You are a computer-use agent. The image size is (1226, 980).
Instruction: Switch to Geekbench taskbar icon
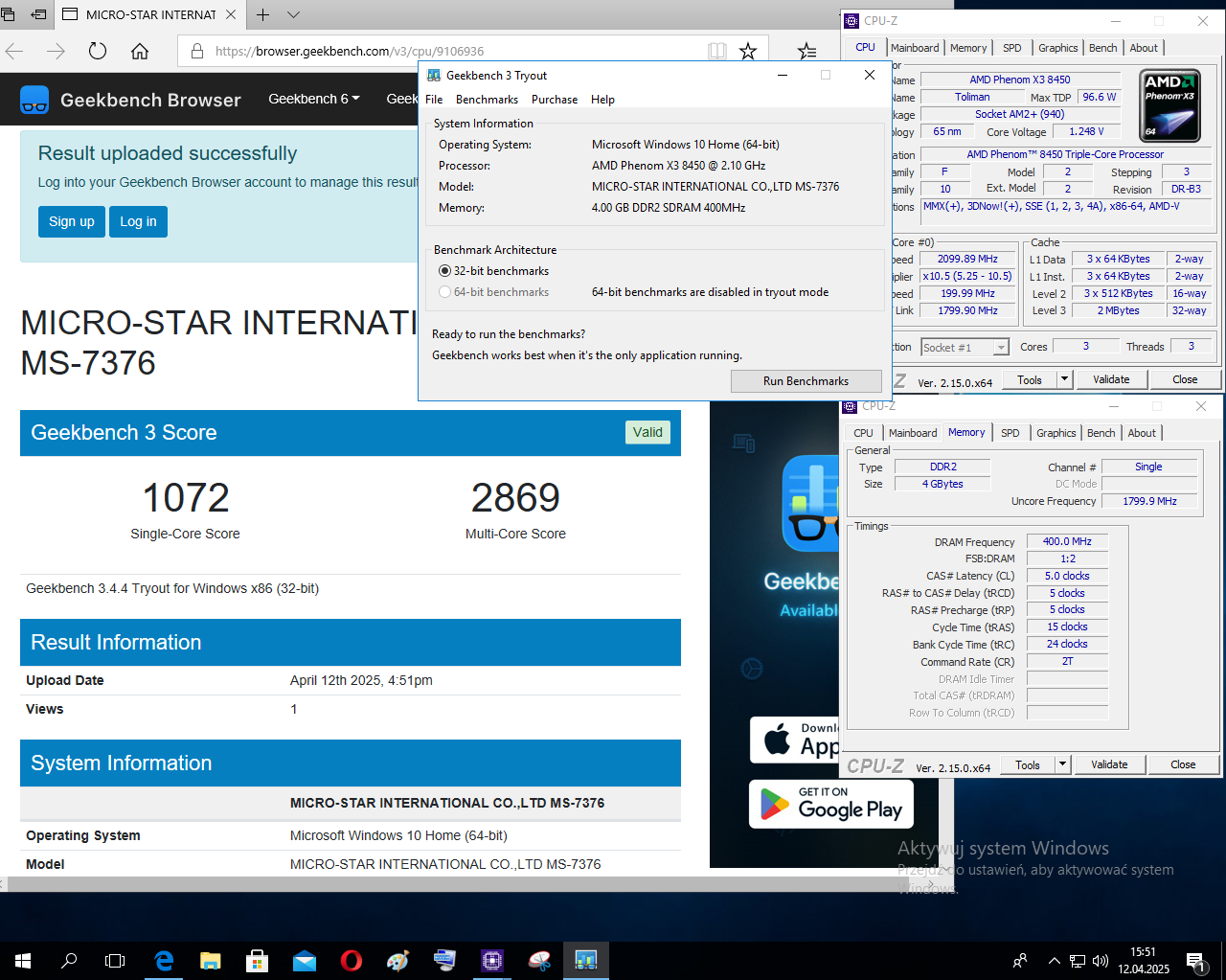586,960
